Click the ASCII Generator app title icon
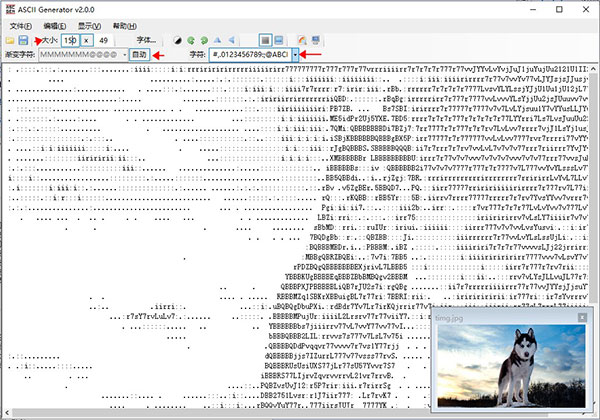The height and width of the screenshot is (420, 600). pos(10,9)
